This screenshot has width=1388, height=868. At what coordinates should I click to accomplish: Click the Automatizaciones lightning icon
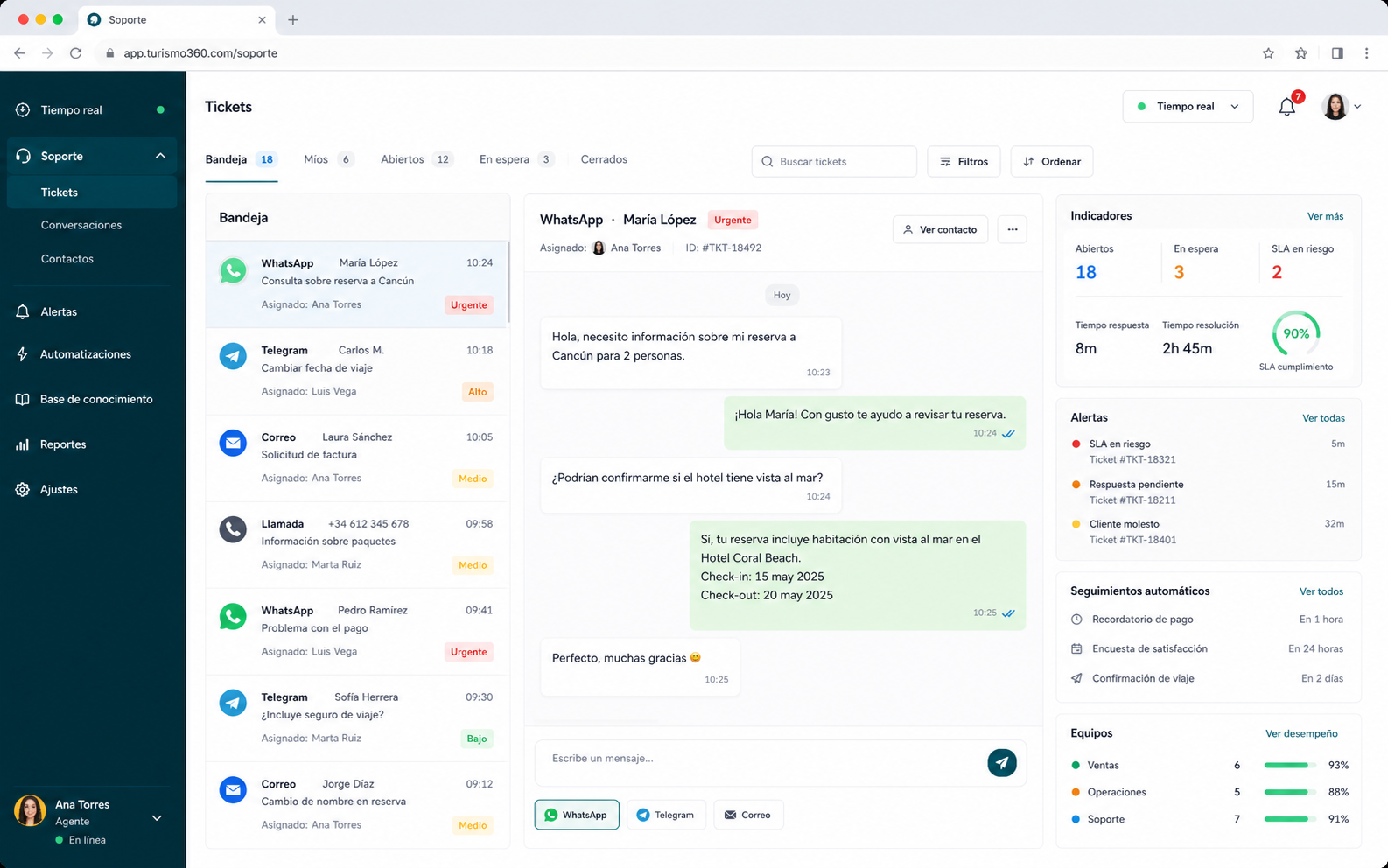pos(23,354)
